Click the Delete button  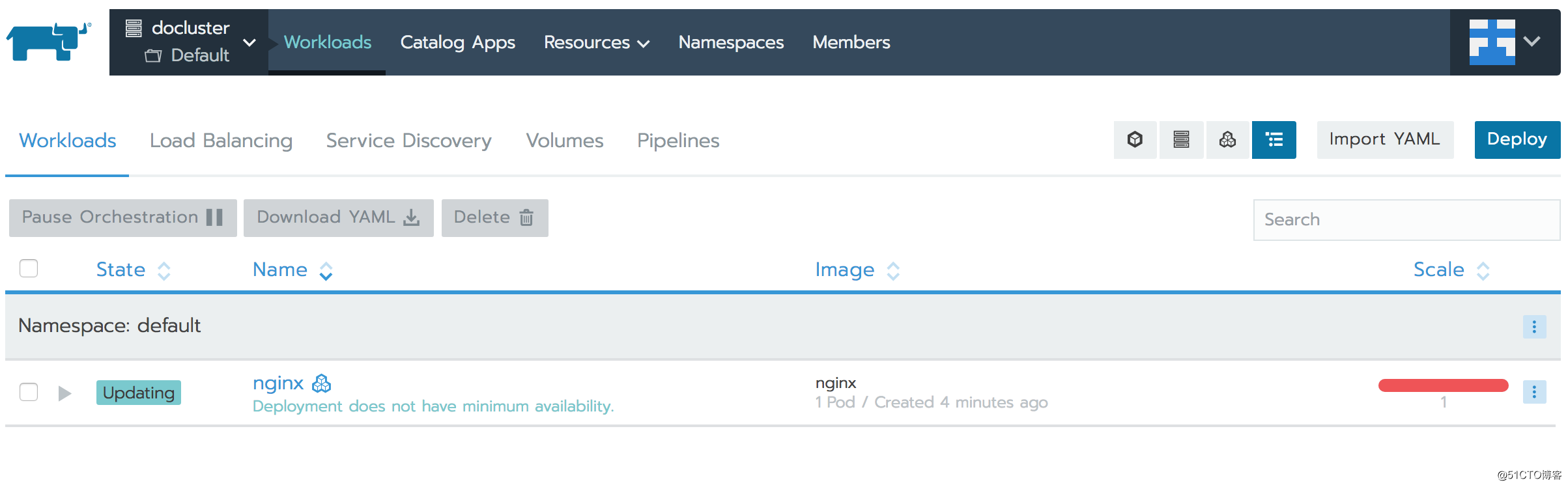coord(494,217)
